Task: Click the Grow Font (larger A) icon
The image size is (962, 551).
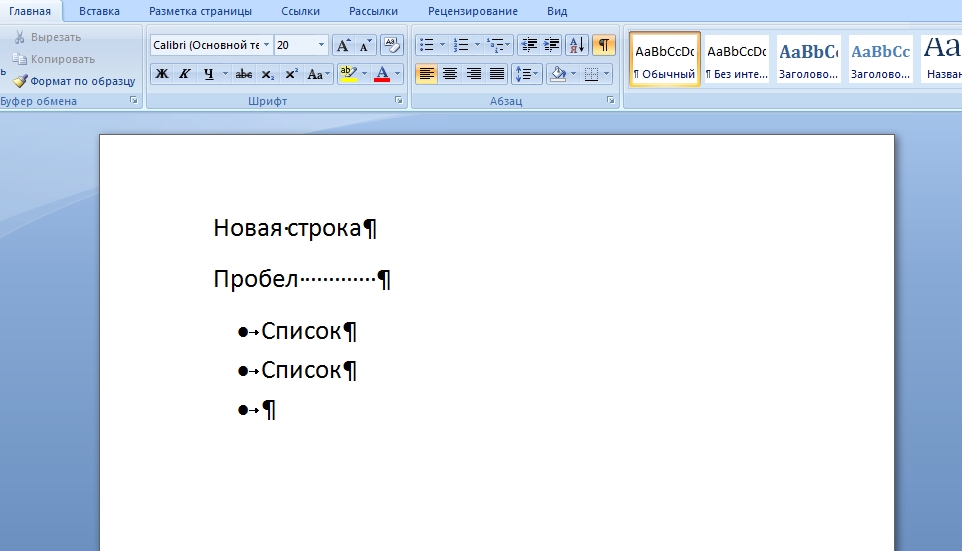Action: pos(344,45)
